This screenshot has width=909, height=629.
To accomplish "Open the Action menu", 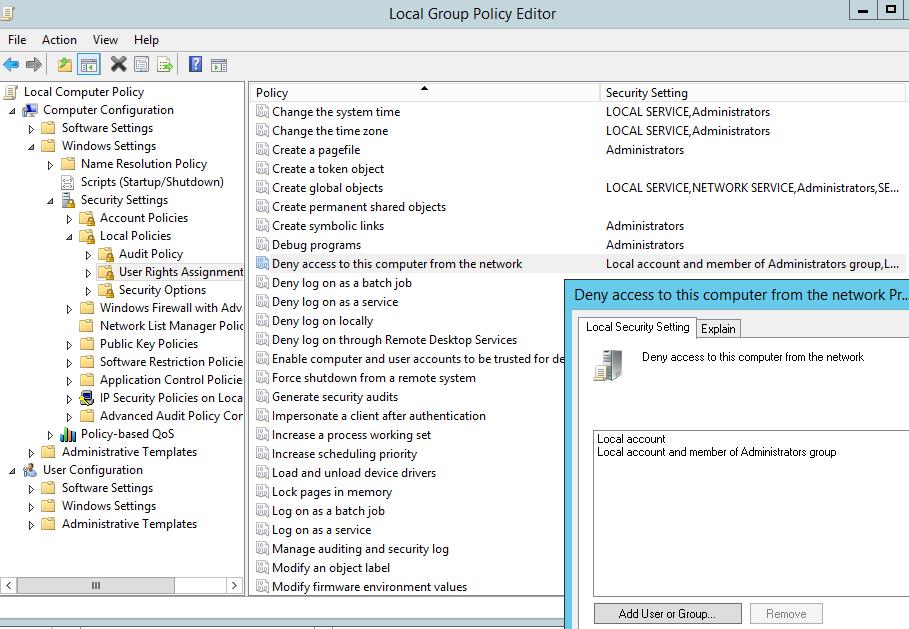I will [x=59, y=39].
